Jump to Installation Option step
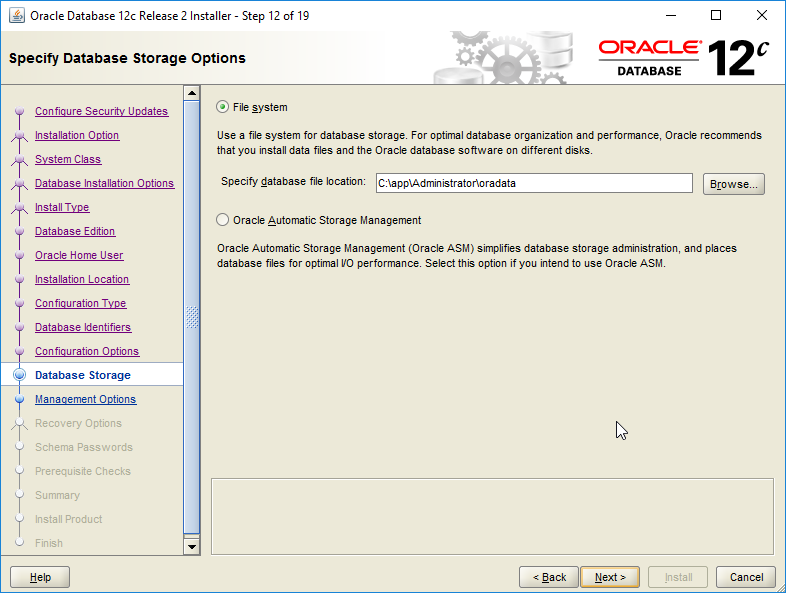786x593 pixels. point(77,135)
